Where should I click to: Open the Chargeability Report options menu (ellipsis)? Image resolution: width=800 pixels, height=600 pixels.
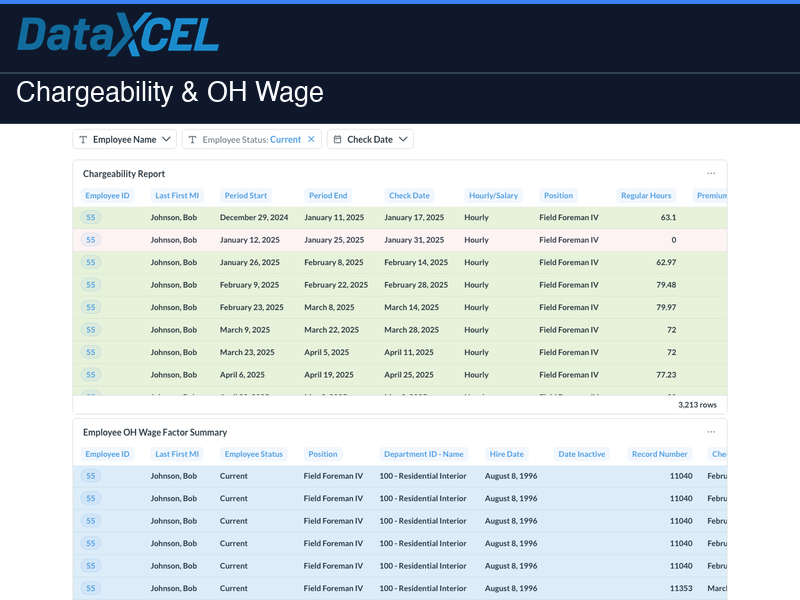(x=711, y=173)
